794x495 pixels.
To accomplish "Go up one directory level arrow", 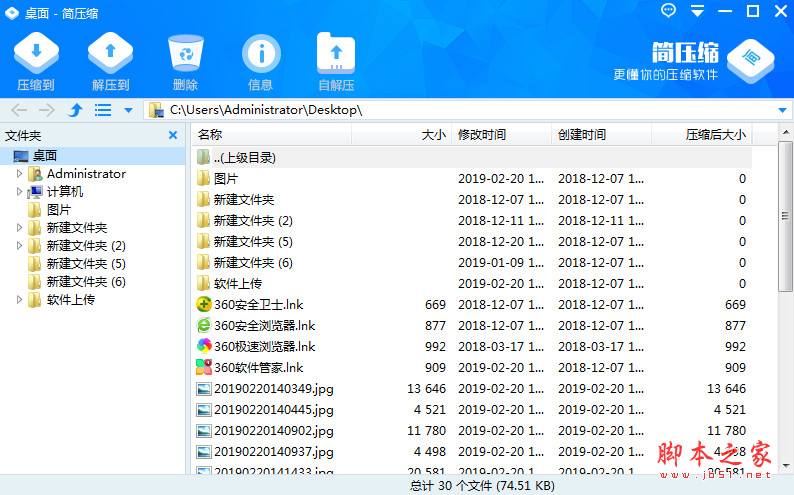I will (75, 110).
